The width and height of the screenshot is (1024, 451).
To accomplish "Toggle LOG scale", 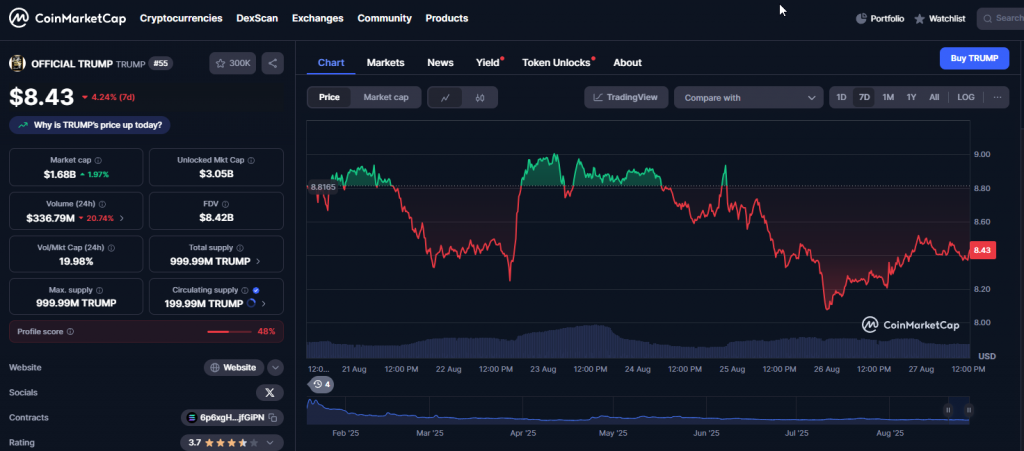I will [966, 97].
